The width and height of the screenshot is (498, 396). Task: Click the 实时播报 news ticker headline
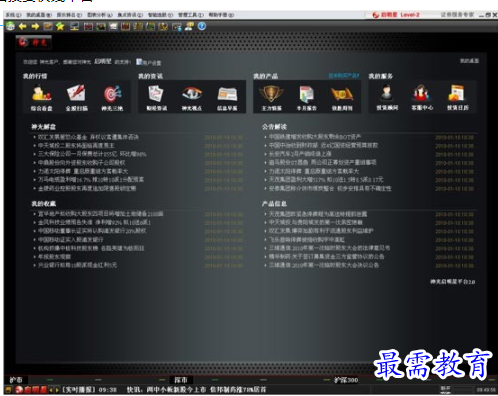coord(196,389)
